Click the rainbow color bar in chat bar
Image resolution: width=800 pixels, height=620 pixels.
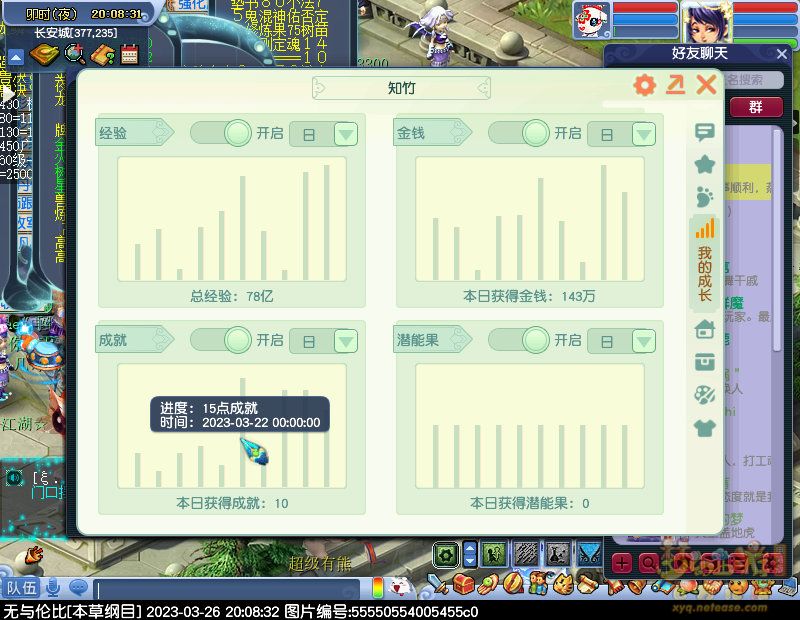pyautogui.click(x=378, y=587)
